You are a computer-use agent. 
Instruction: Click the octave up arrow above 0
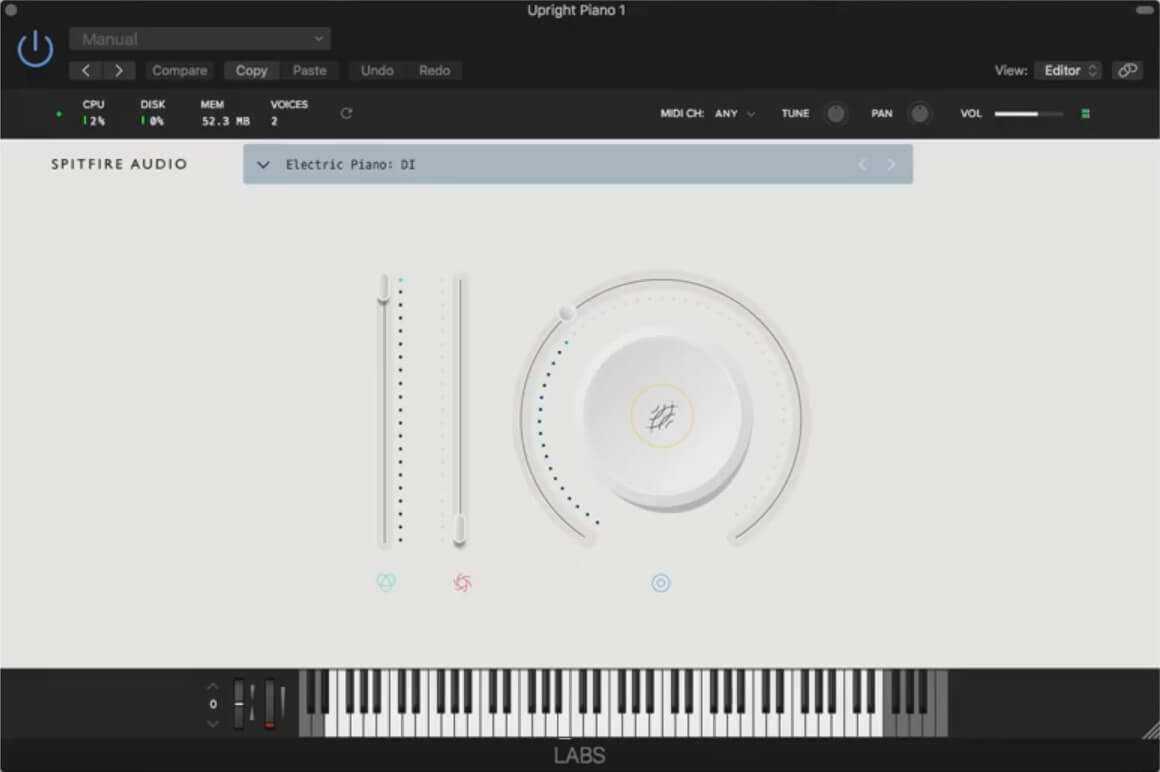click(x=212, y=686)
